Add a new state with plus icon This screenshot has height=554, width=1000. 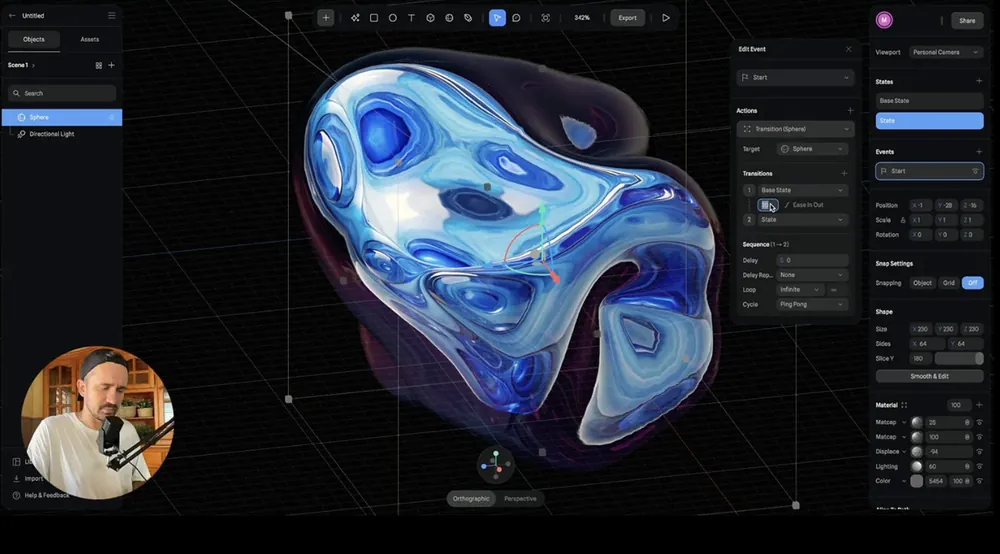pyautogui.click(x=979, y=81)
